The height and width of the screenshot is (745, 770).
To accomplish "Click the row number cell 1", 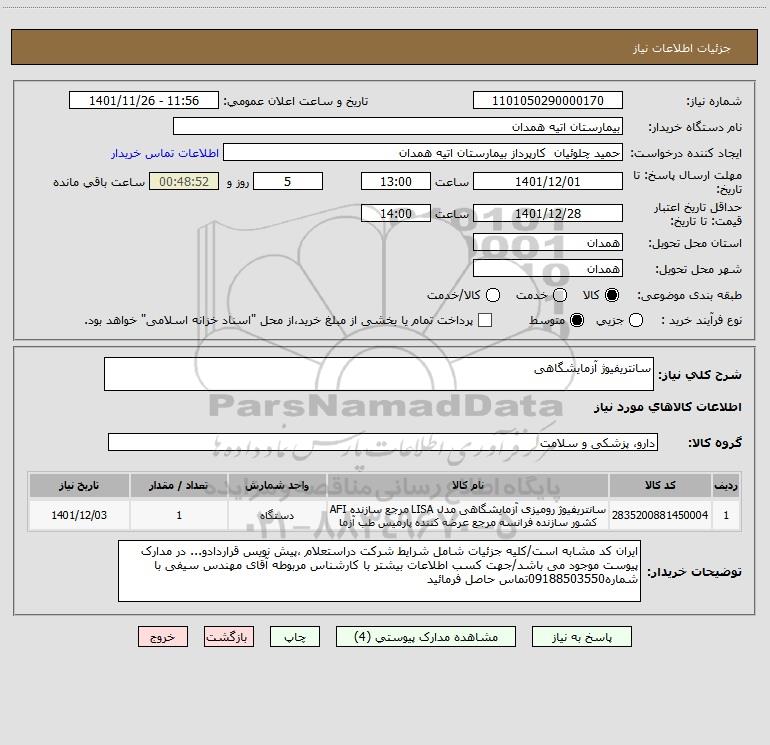I will click(726, 515).
